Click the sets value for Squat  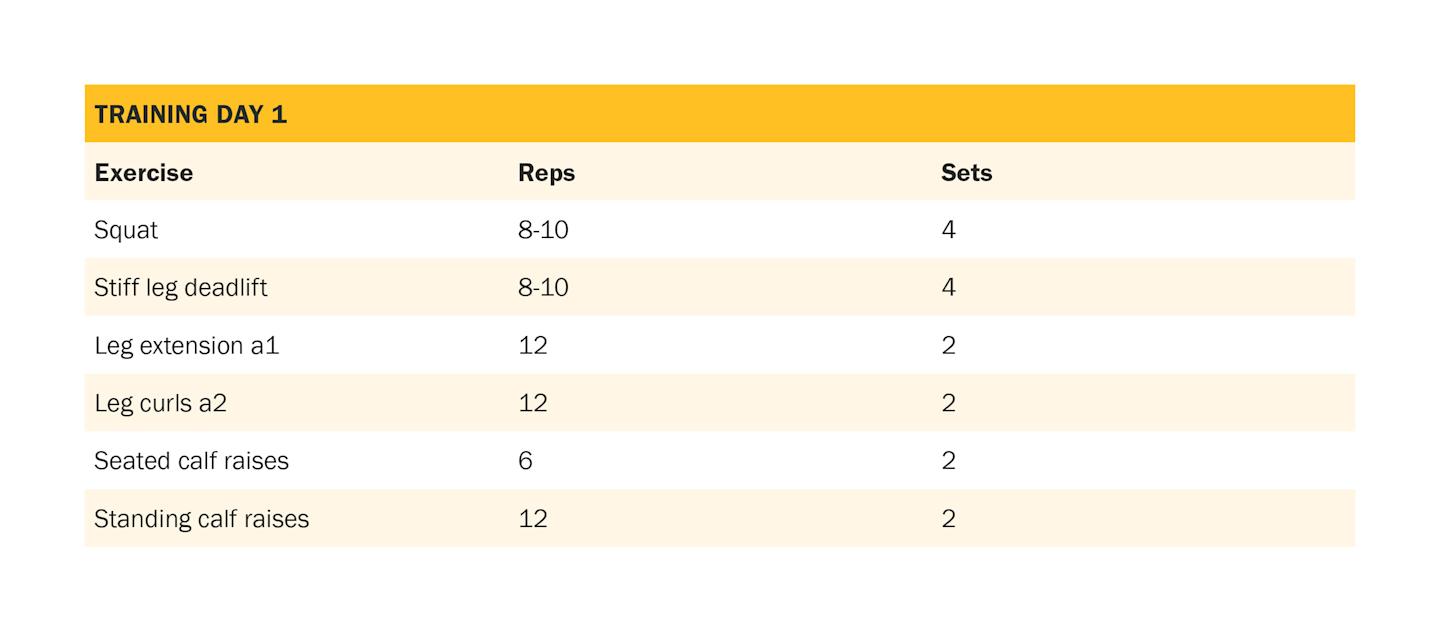948,230
